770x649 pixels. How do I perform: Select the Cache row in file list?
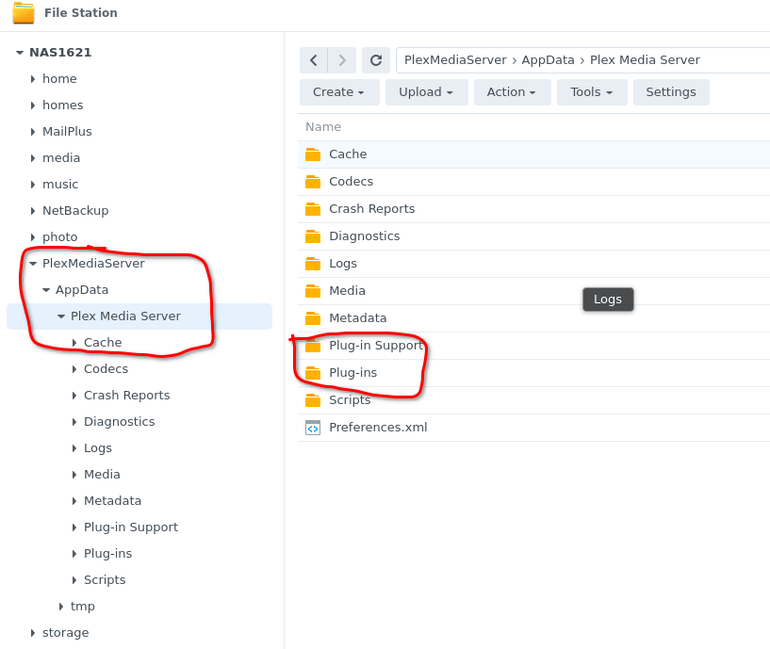(534, 154)
